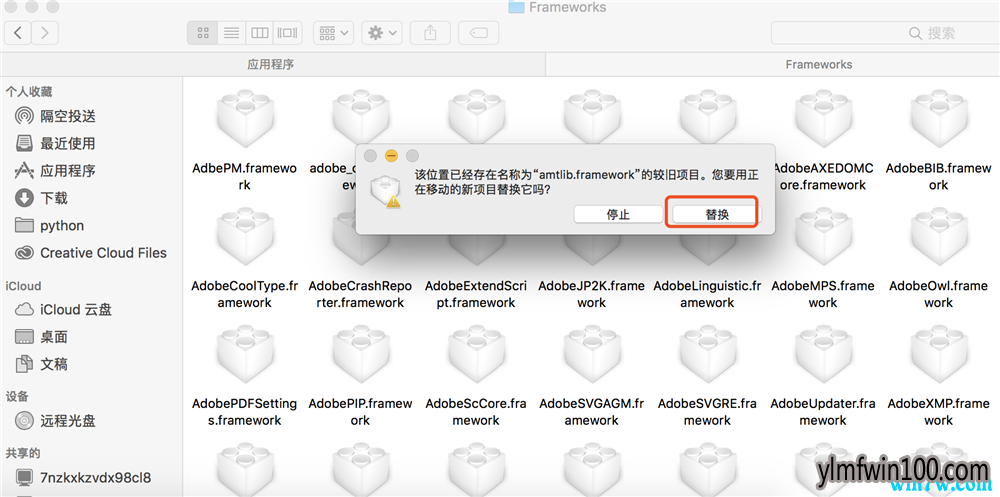
Task: Select the AdobeMPS.framework icon
Action: pyautogui.click(x=823, y=237)
